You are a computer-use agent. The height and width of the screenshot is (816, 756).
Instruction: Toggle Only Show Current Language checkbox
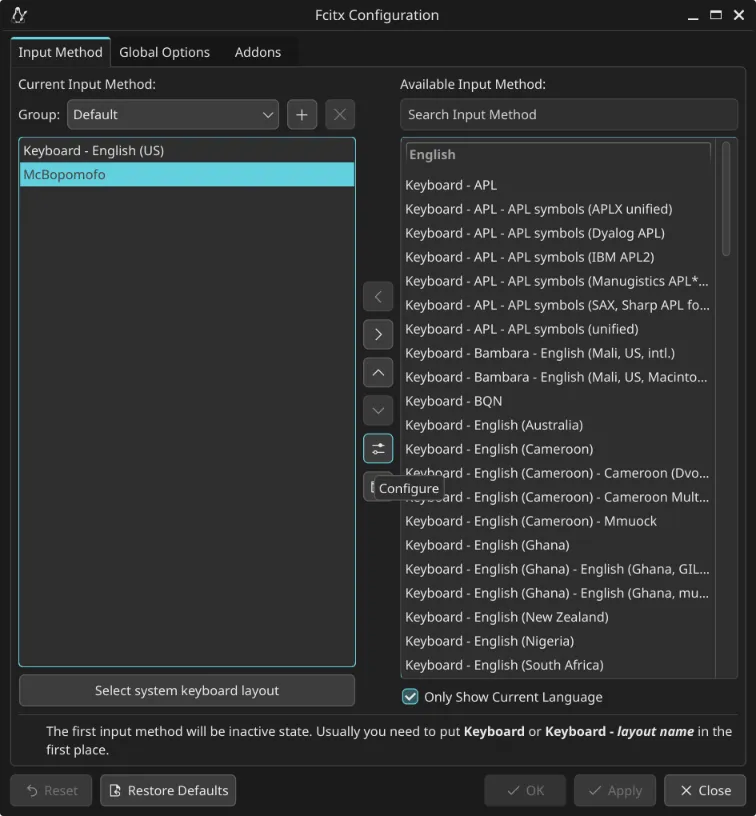tap(410, 697)
